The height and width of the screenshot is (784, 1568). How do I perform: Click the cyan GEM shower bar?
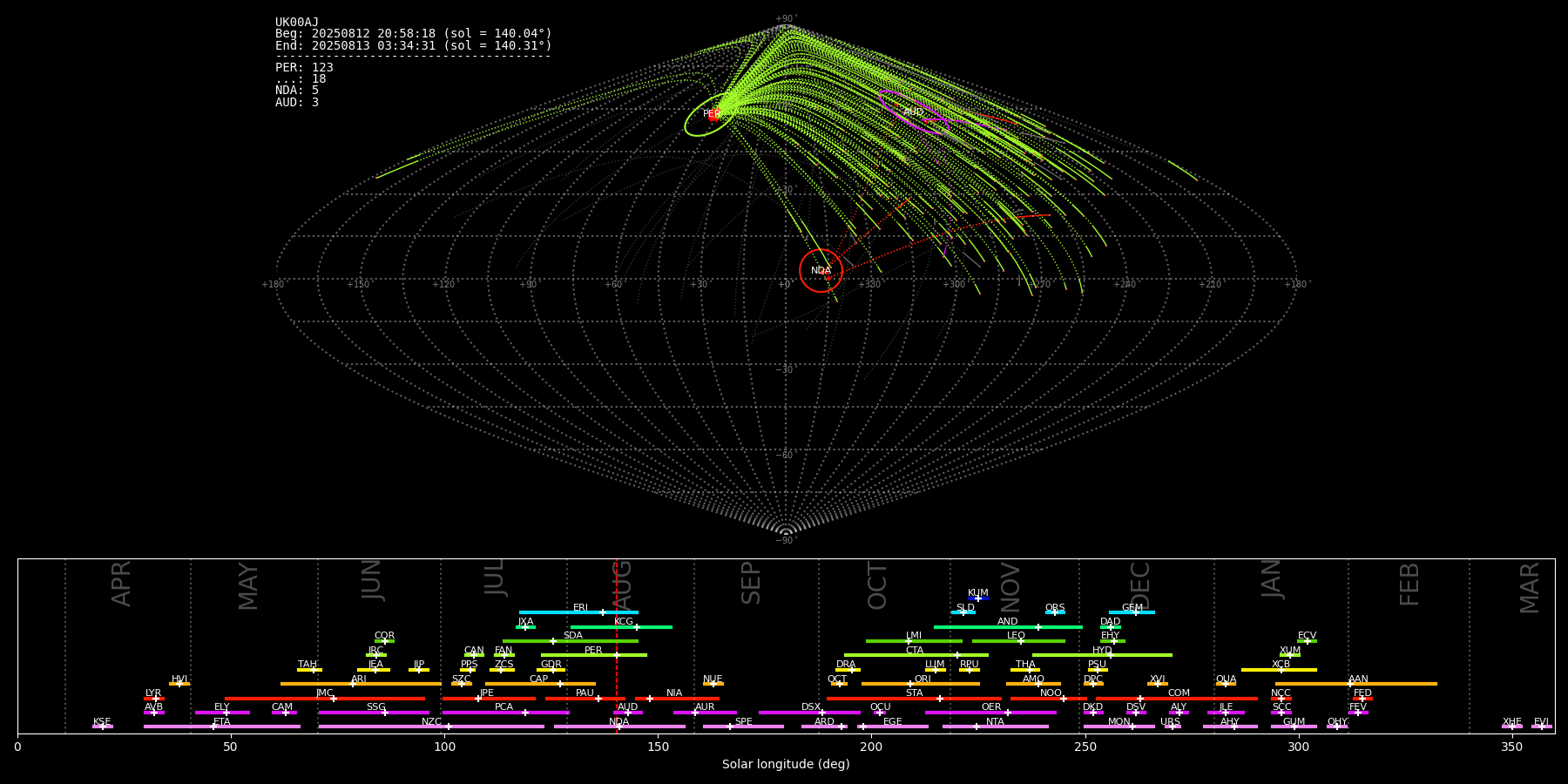[1132, 612]
